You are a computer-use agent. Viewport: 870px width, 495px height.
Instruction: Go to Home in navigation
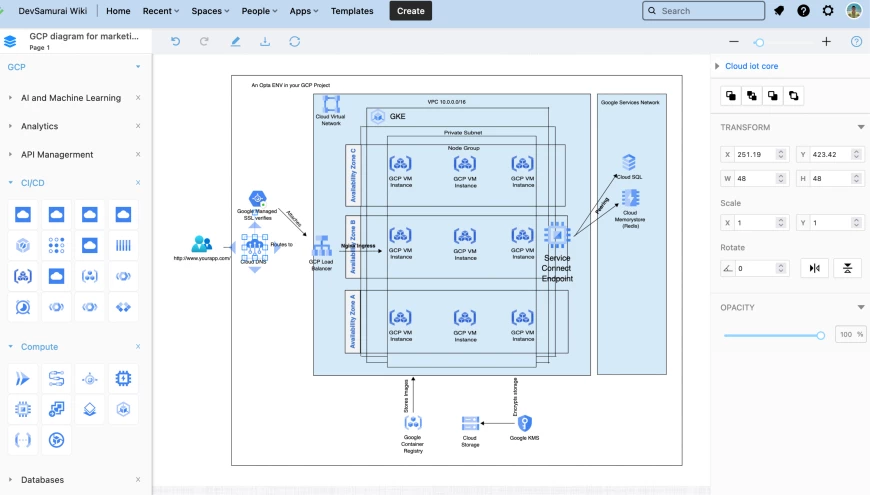point(118,11)
